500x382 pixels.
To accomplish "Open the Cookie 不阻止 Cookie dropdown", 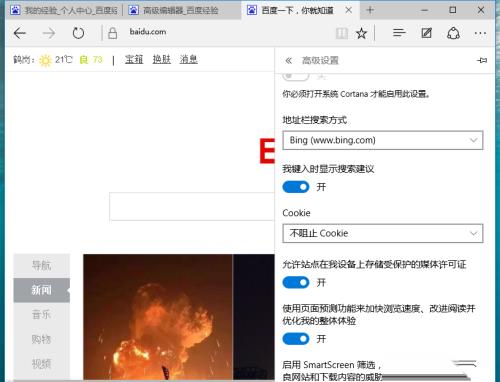I will (x=383, y=233).
